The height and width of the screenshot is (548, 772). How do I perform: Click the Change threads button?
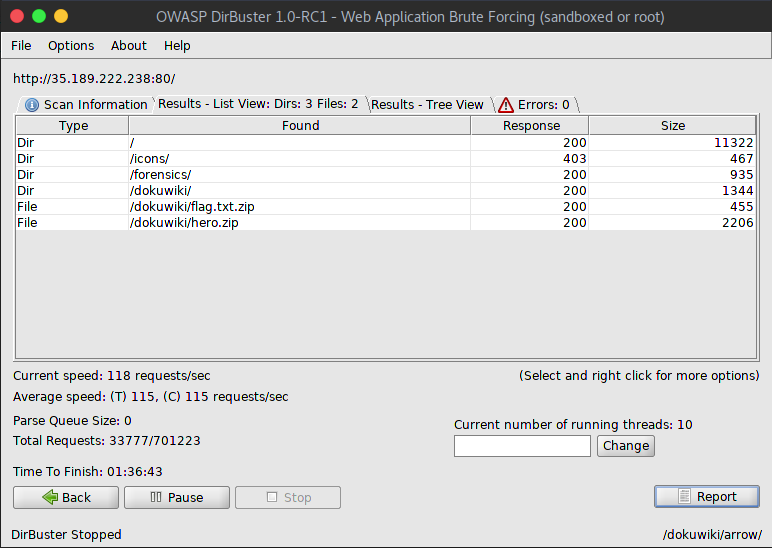[626, 446]
